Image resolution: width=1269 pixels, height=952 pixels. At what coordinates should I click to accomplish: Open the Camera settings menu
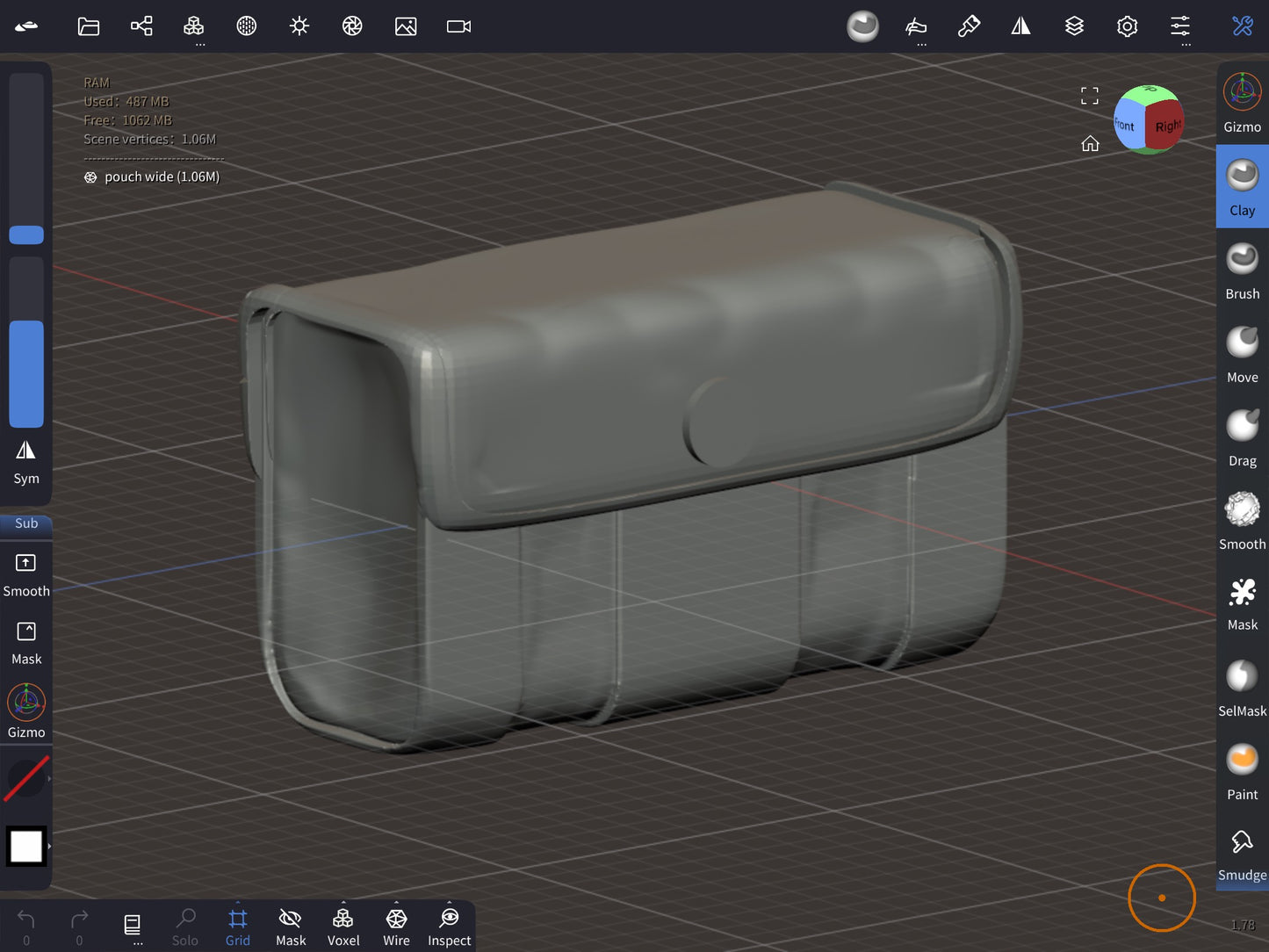[x=458, y=26]
